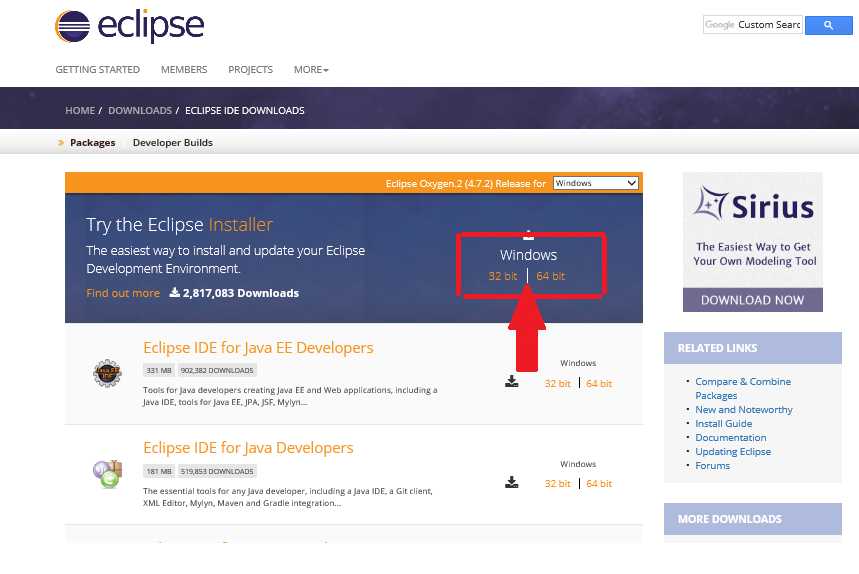Image resolution: width=859 pixels, height=574 pixels.
Task: Click Sirius DOWNLOAD NOW button
Action: click(753, 300)
